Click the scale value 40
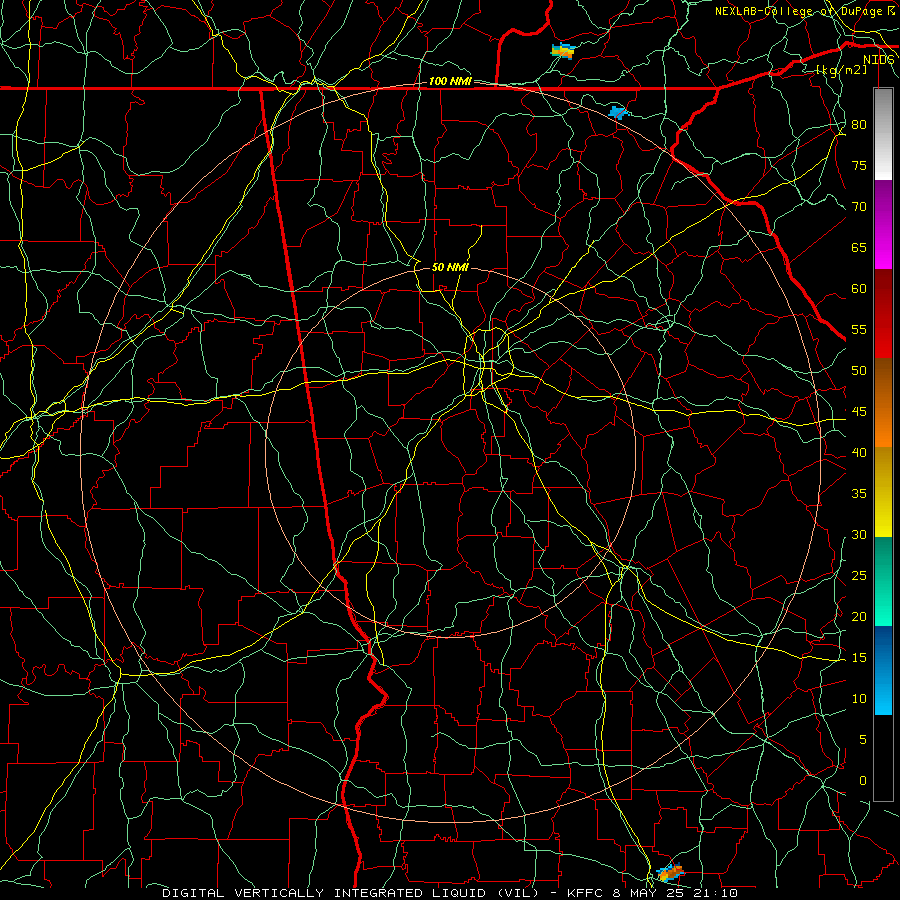 859,453
